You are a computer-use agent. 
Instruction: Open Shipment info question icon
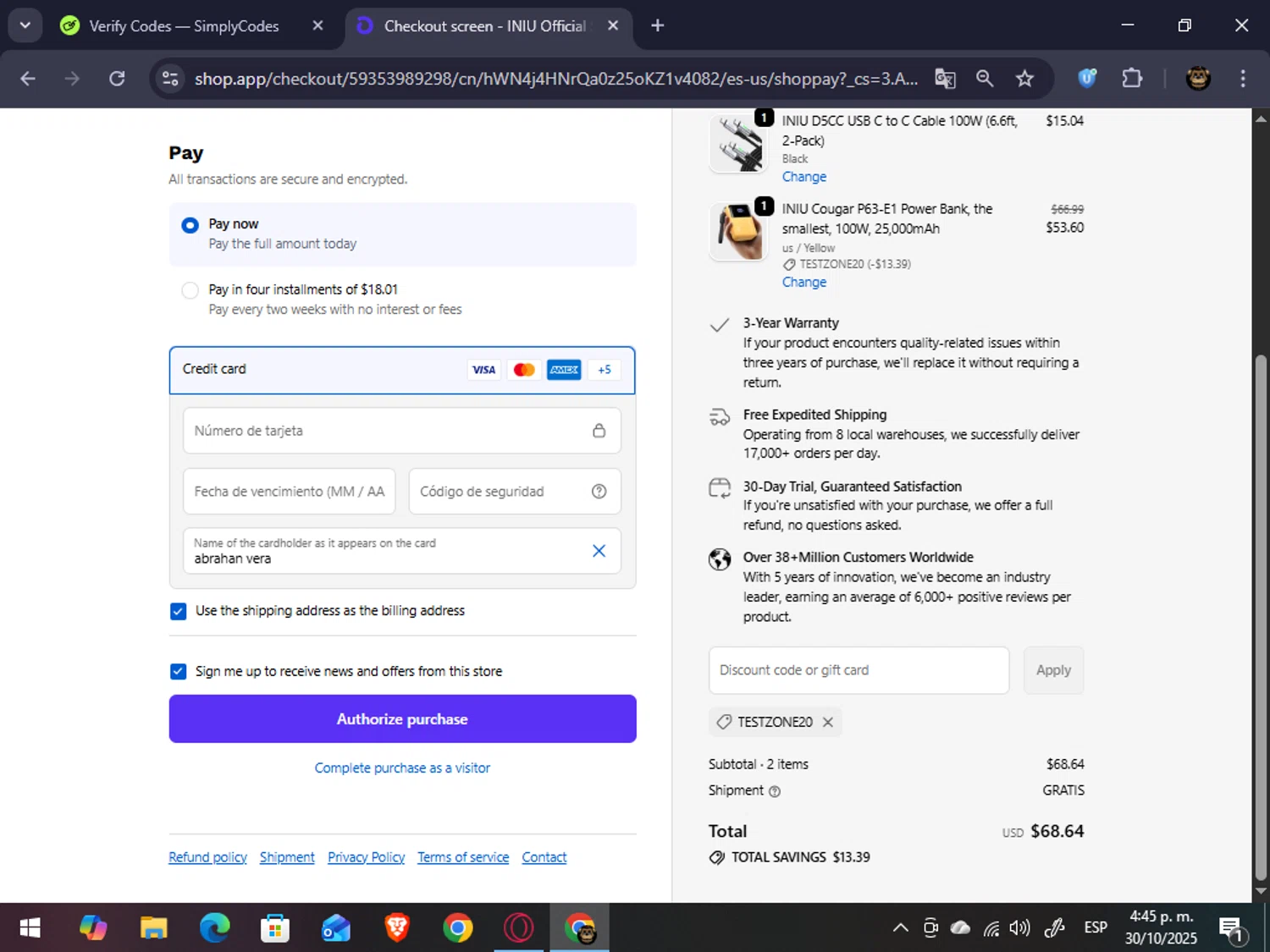pyautogui.click(x=774, y=791)
